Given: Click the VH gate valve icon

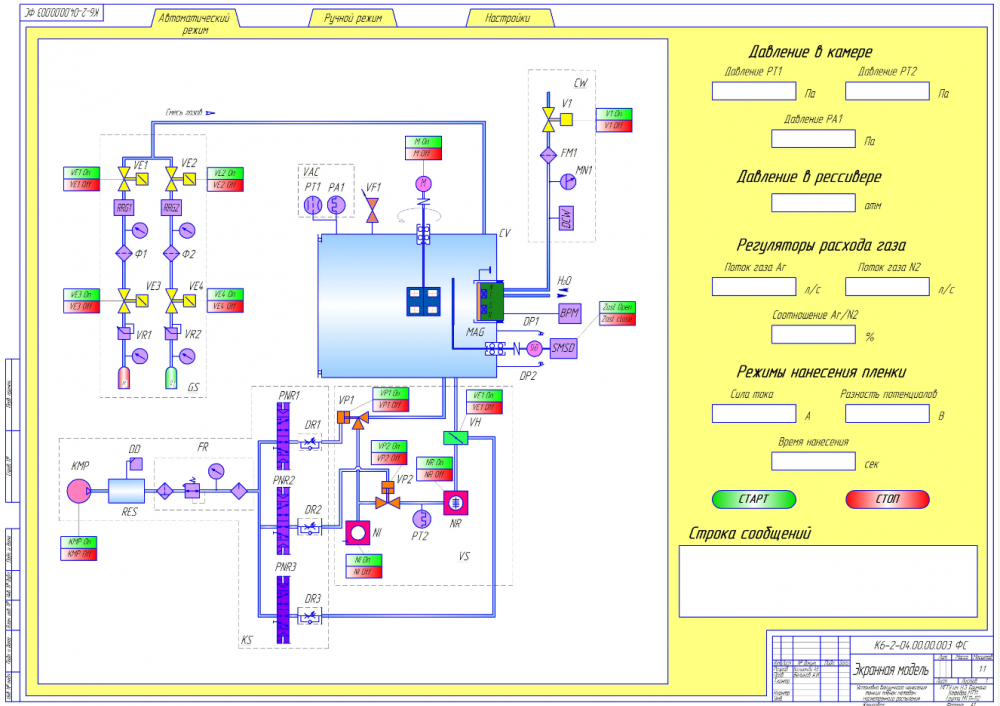Looking at the screenshot, I should pos(455,438).
